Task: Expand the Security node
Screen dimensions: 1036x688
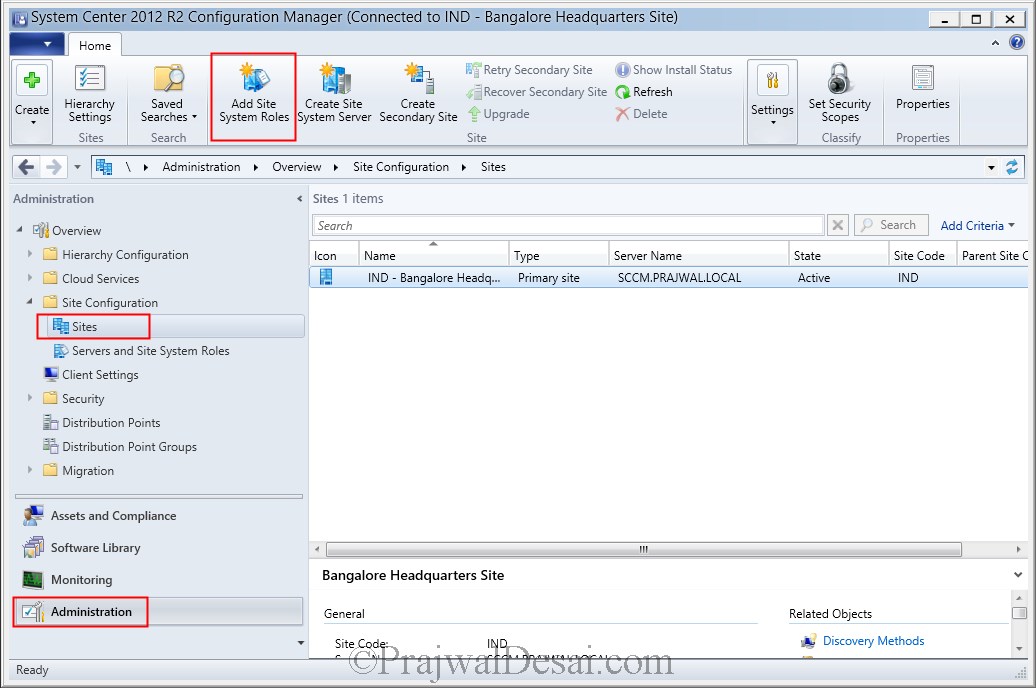Action: tap(30, 398)
